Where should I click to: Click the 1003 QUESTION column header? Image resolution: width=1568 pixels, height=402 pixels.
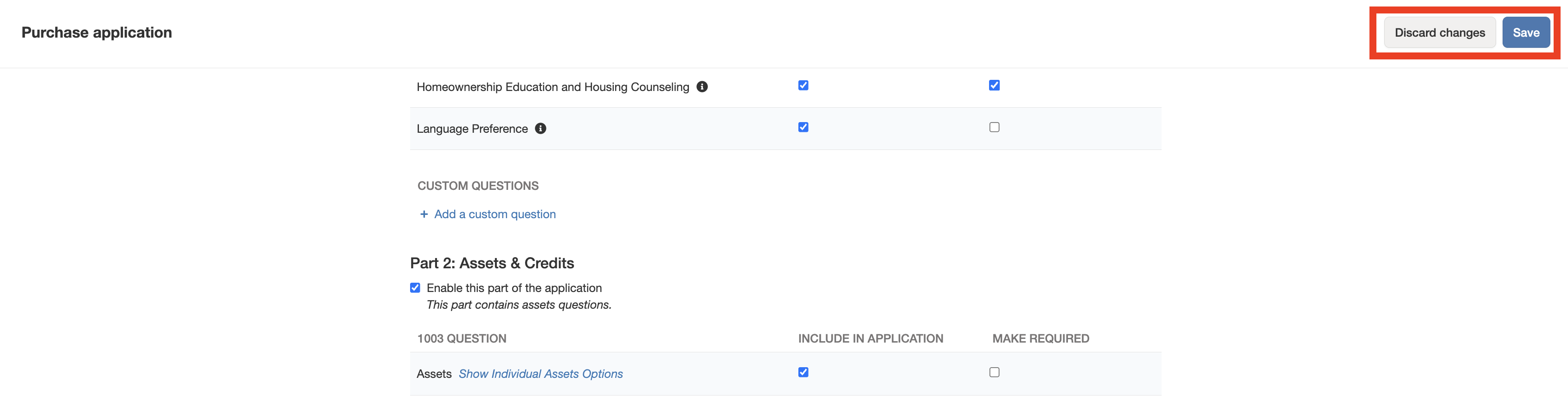462,339
